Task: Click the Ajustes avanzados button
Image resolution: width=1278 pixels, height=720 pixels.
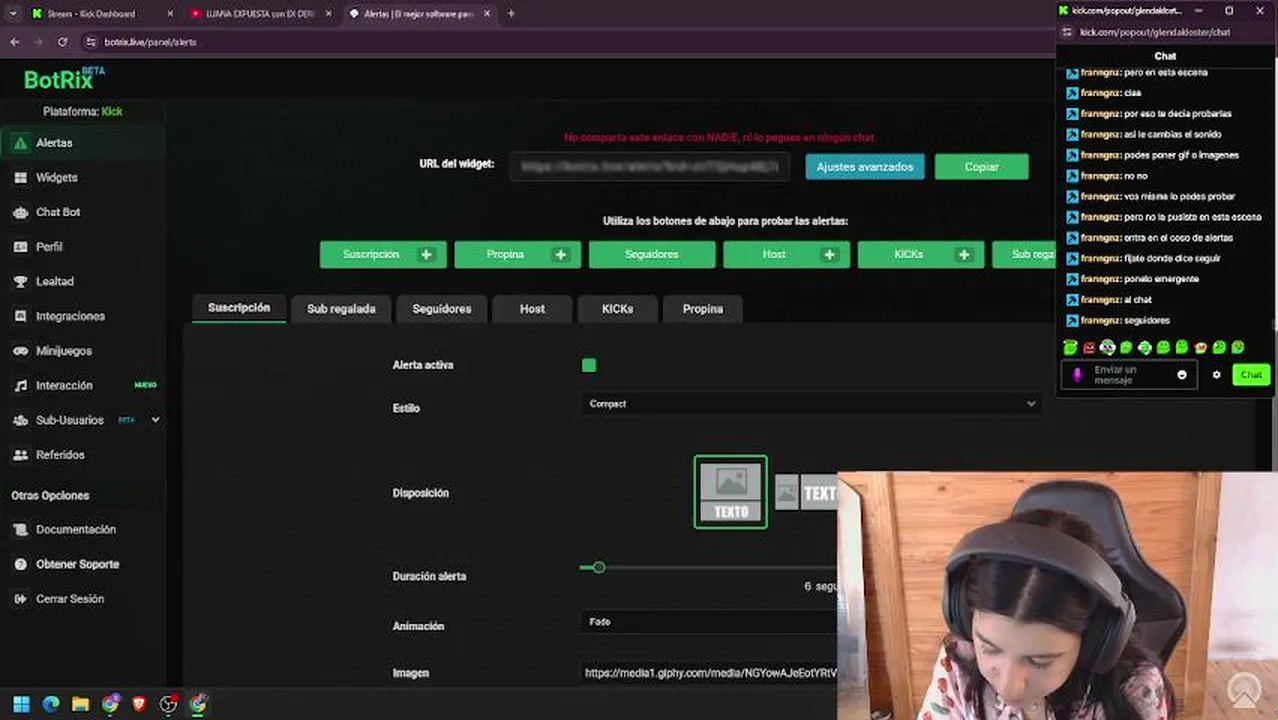Action: coord(865,167)
